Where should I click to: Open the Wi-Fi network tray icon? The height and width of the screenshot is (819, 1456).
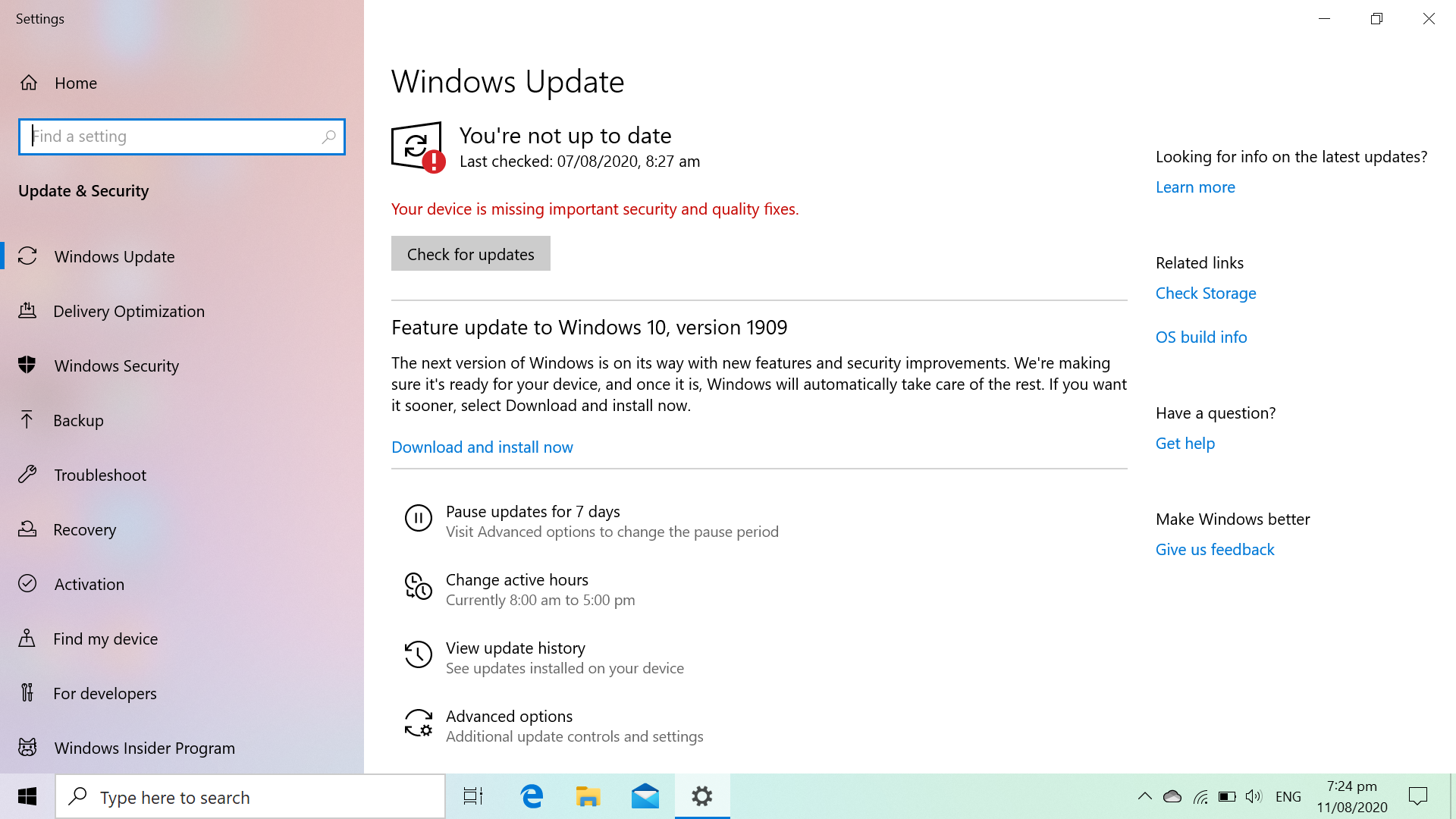[1200, 796]
